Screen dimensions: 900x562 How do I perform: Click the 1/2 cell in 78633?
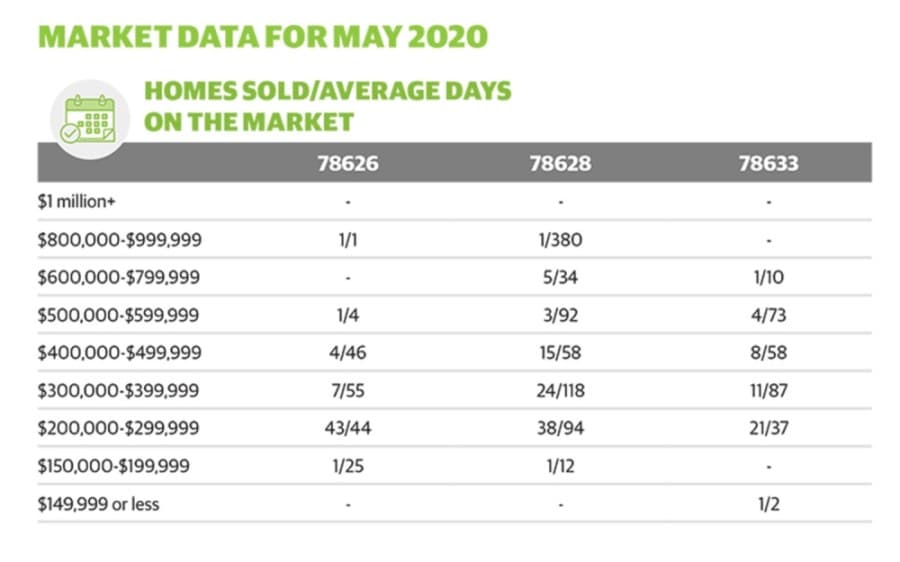point(769,504)
